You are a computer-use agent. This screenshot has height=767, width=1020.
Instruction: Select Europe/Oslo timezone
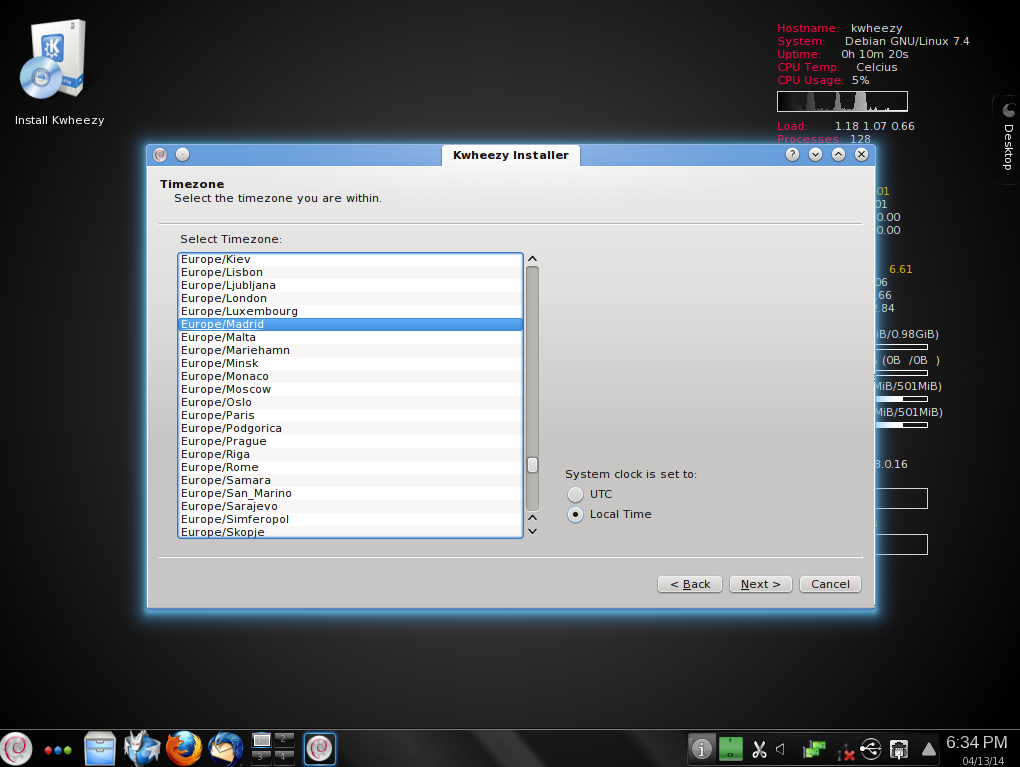350,402
